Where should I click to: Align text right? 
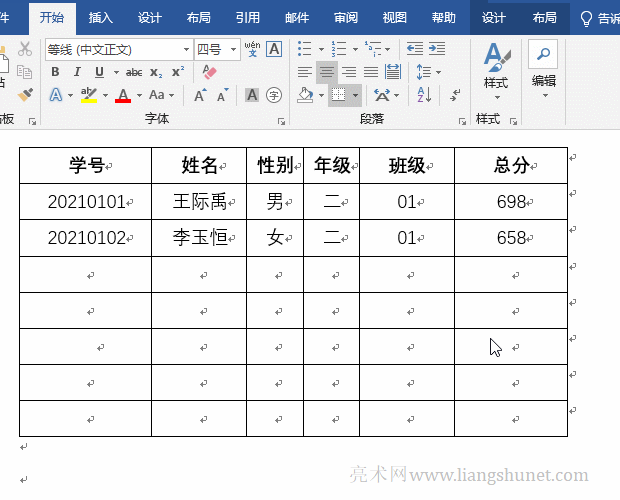coord(349,72)
